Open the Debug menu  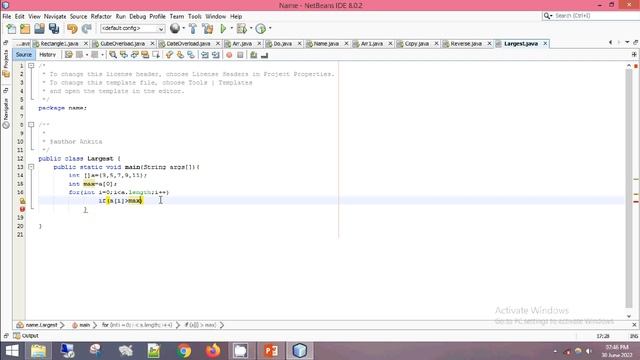click(x=138, y=16)
